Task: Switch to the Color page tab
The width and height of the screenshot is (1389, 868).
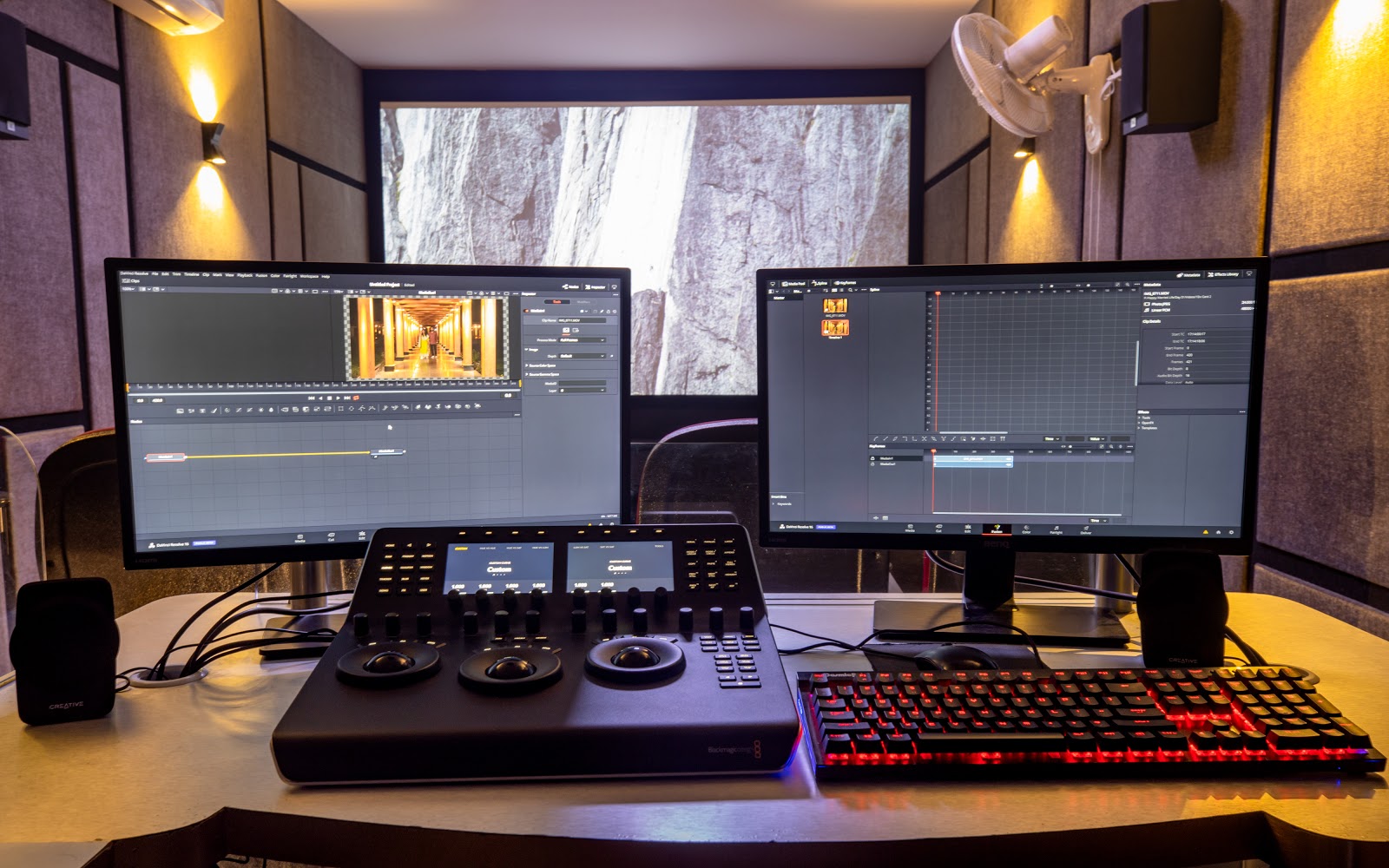Action: click(1026, 529)
